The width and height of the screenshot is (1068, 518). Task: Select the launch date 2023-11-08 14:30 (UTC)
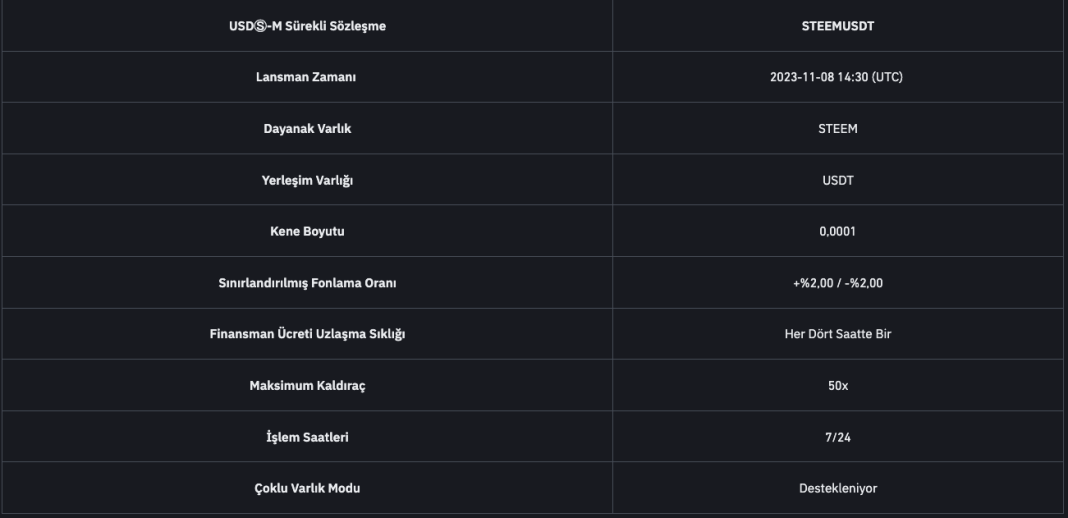click(840, 77)
